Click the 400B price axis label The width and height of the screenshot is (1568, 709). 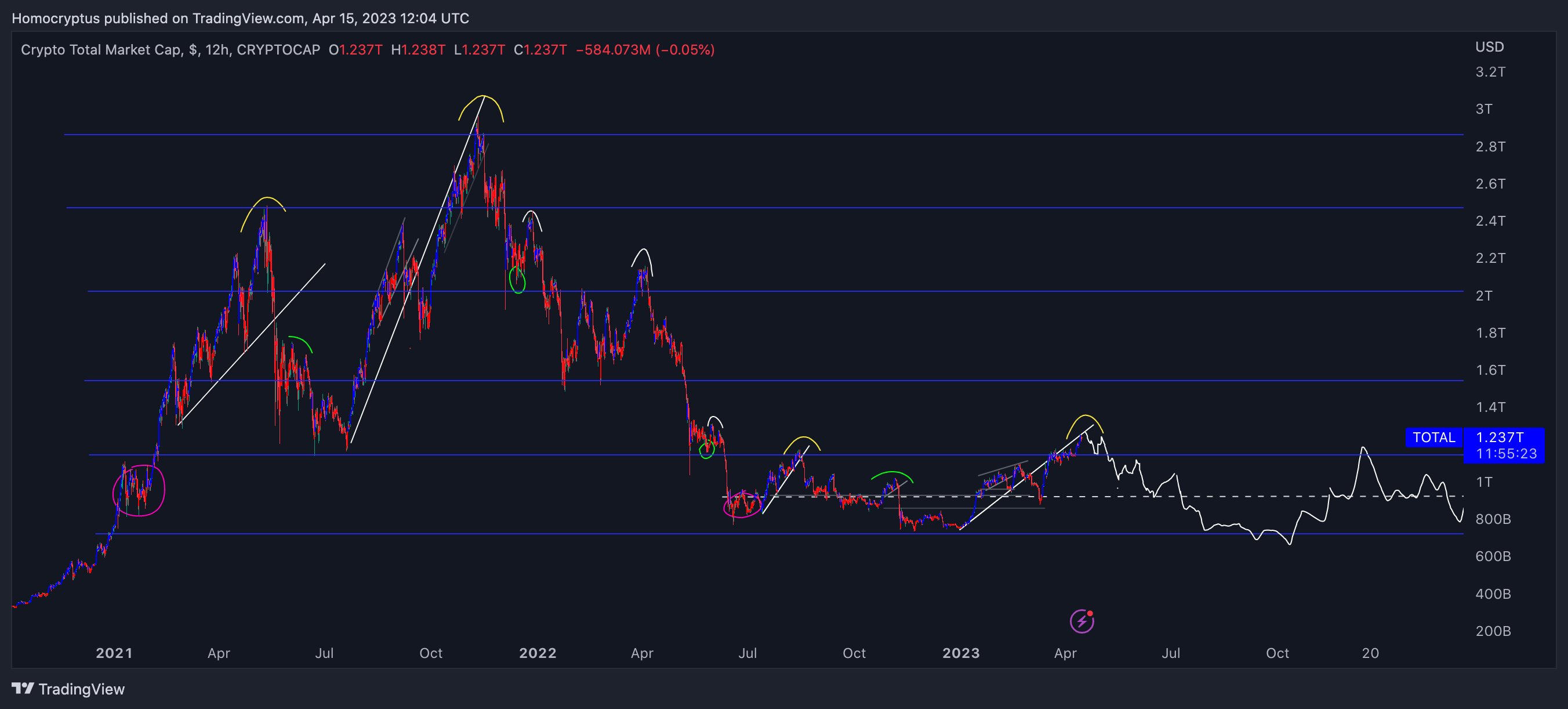pos(1493,595)
